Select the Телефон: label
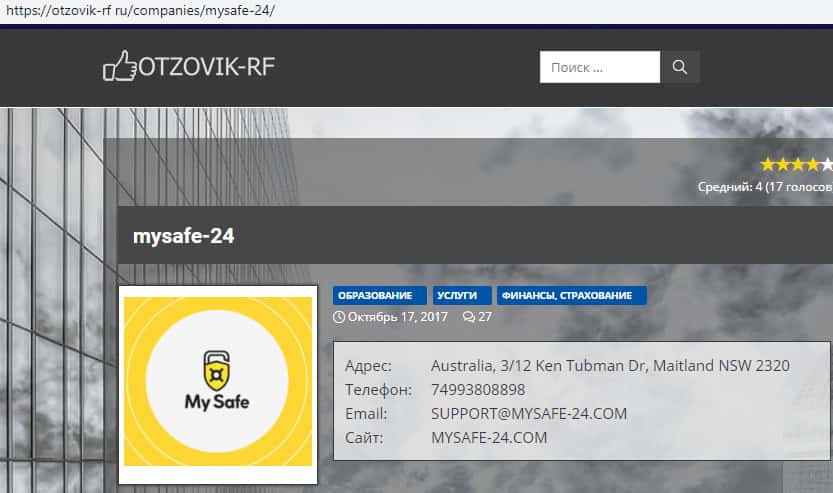833x493 pixels. [x=378, y=390]
